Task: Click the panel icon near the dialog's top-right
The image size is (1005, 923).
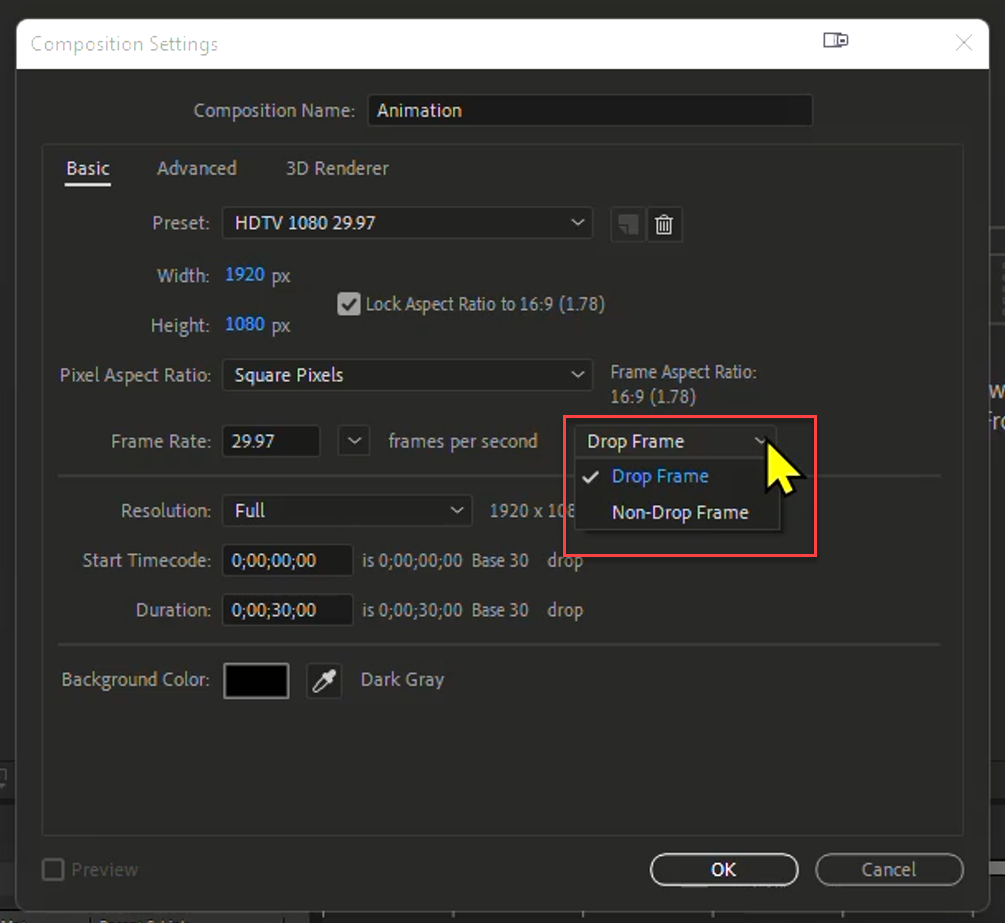Action: click(x=836, y=41)
